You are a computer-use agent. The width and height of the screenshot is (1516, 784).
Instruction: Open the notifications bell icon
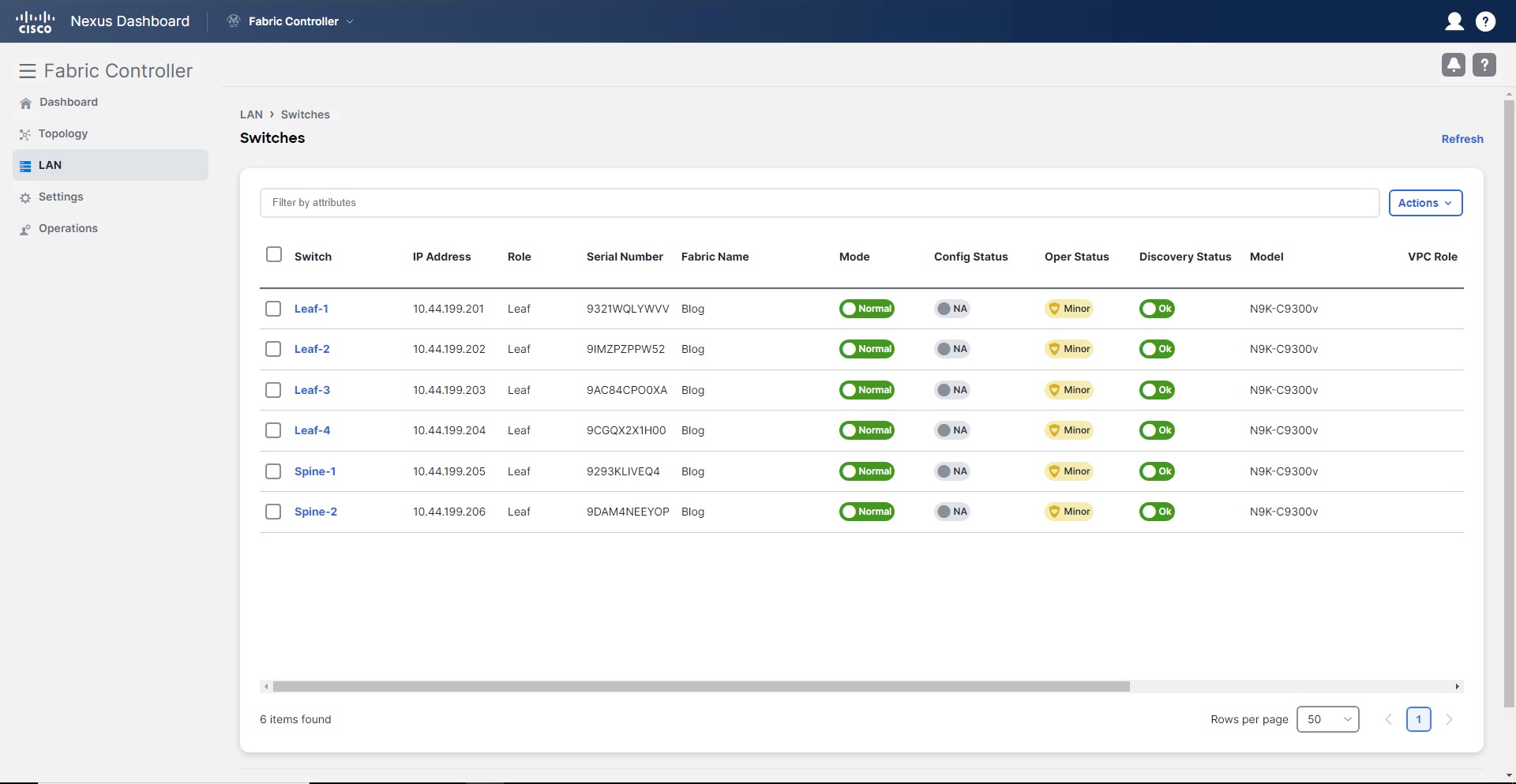tap(1453, 65)
